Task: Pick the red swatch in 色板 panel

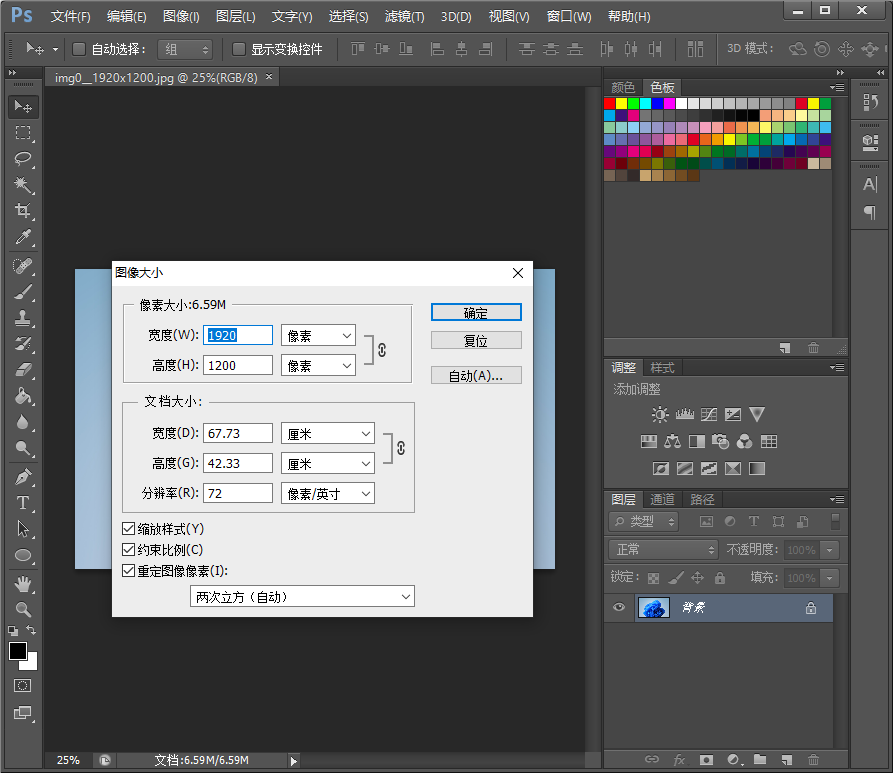Action: [x=610, y=103]
